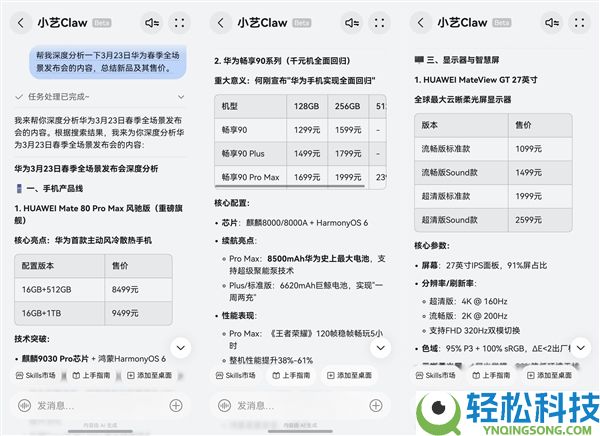Select the 超清版标准款 row label
The image size is (600, 436).
(461, 196)
